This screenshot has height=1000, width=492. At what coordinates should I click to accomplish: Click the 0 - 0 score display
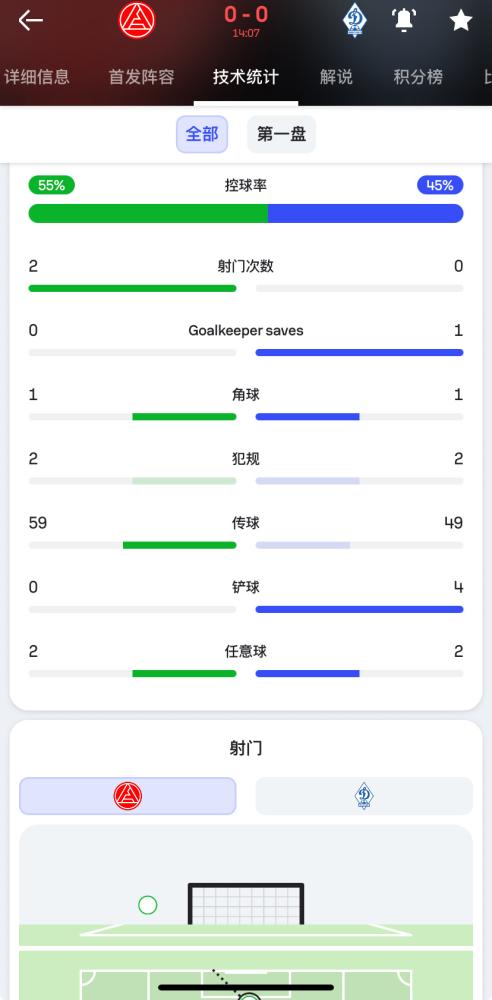tap(246, 15)
